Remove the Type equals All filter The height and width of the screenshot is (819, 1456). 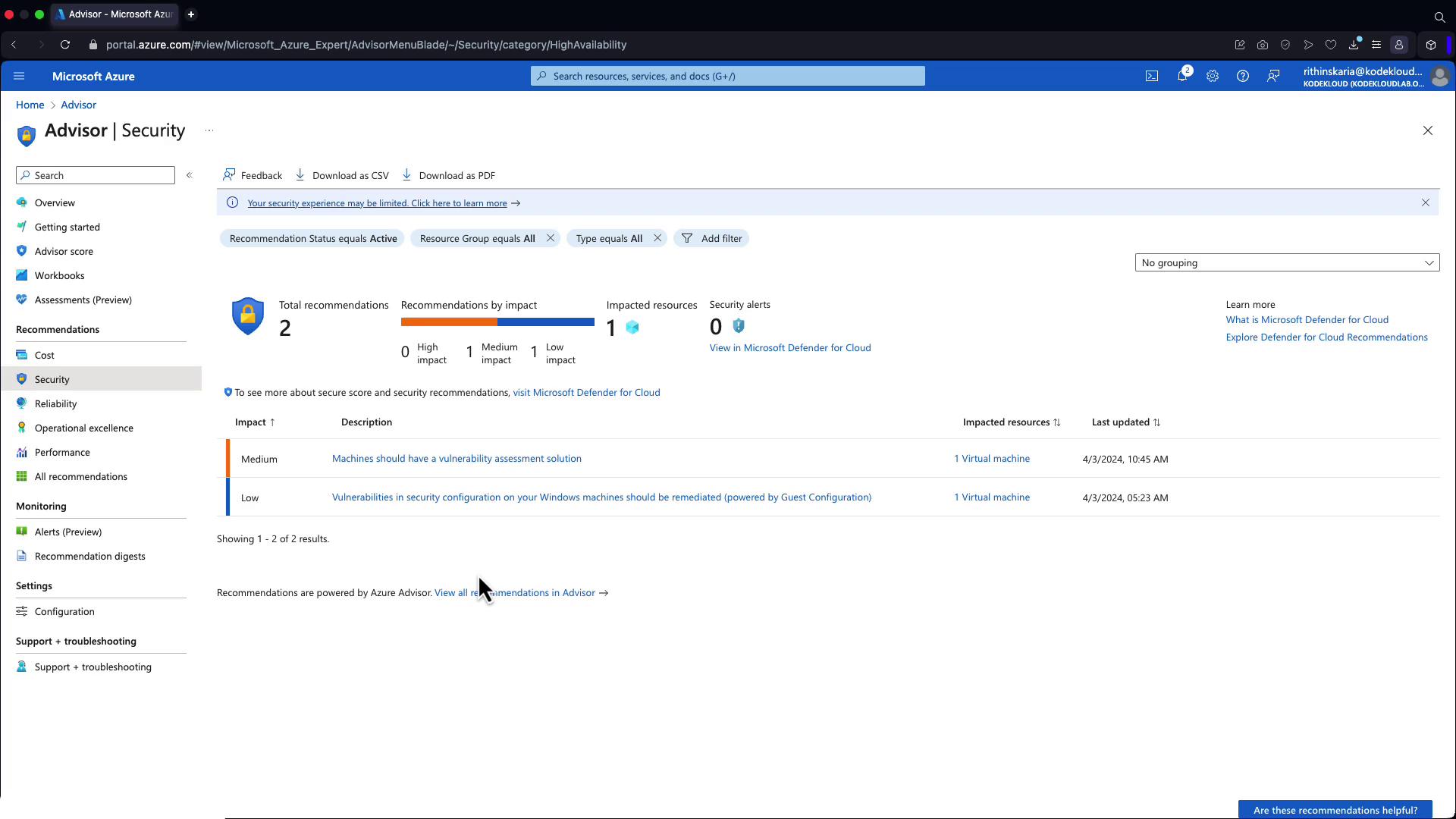(x=657, y=238)
